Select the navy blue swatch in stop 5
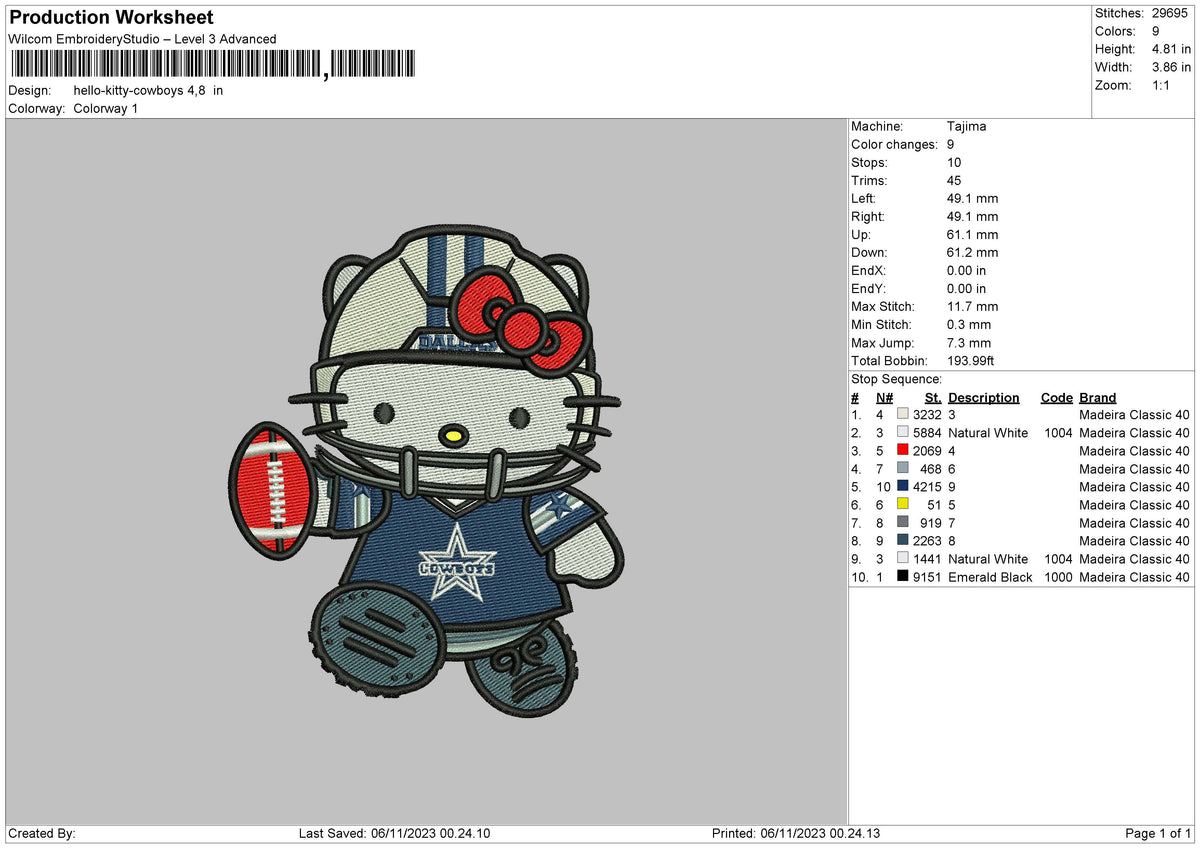Viewport: 1200px width, 848px height. (903, 486)
